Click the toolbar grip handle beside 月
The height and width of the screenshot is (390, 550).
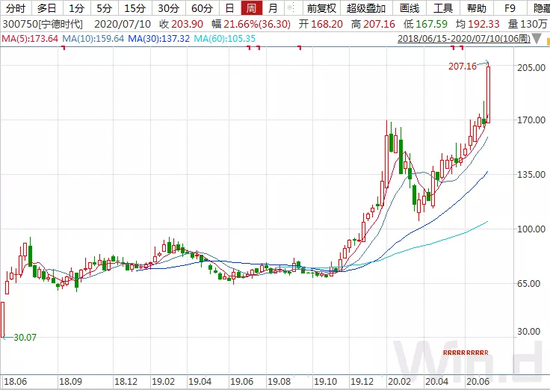(x=290, y=8)
